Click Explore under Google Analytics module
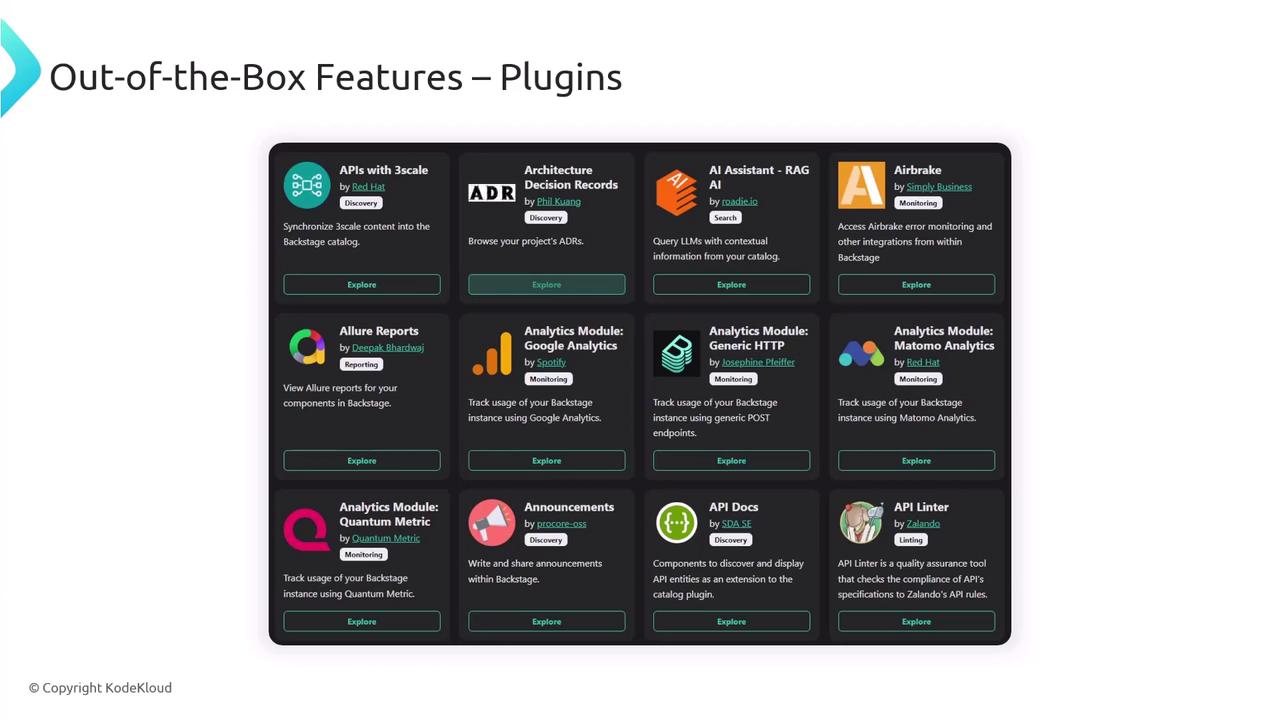1280x720 pixels. (547, 461)
